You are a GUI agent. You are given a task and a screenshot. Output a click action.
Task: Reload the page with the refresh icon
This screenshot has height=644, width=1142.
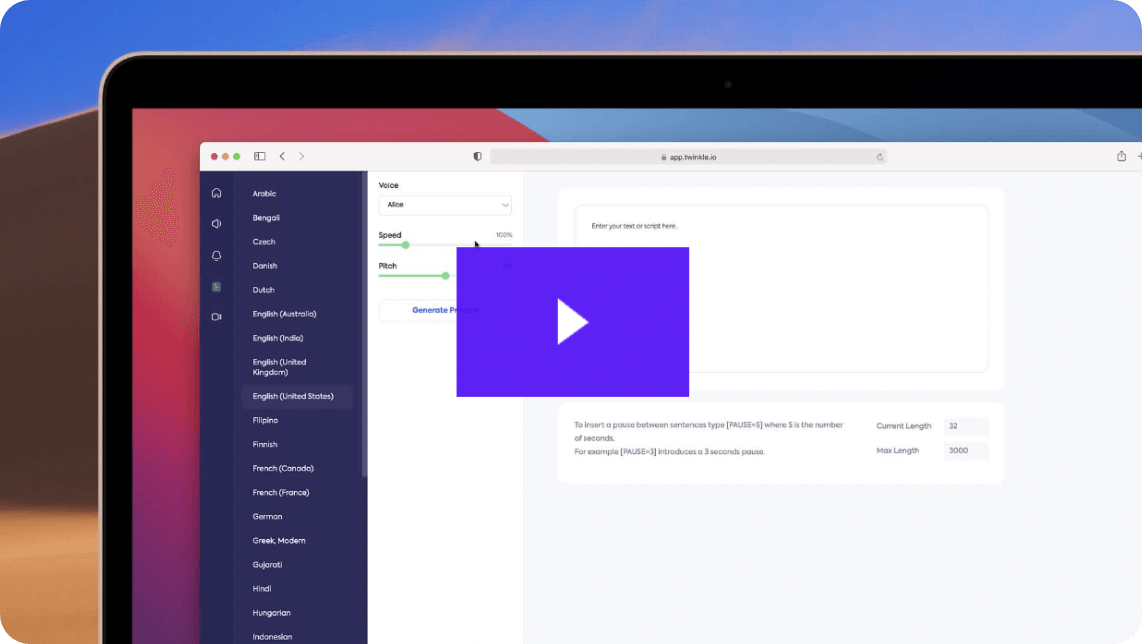(880, 157)
